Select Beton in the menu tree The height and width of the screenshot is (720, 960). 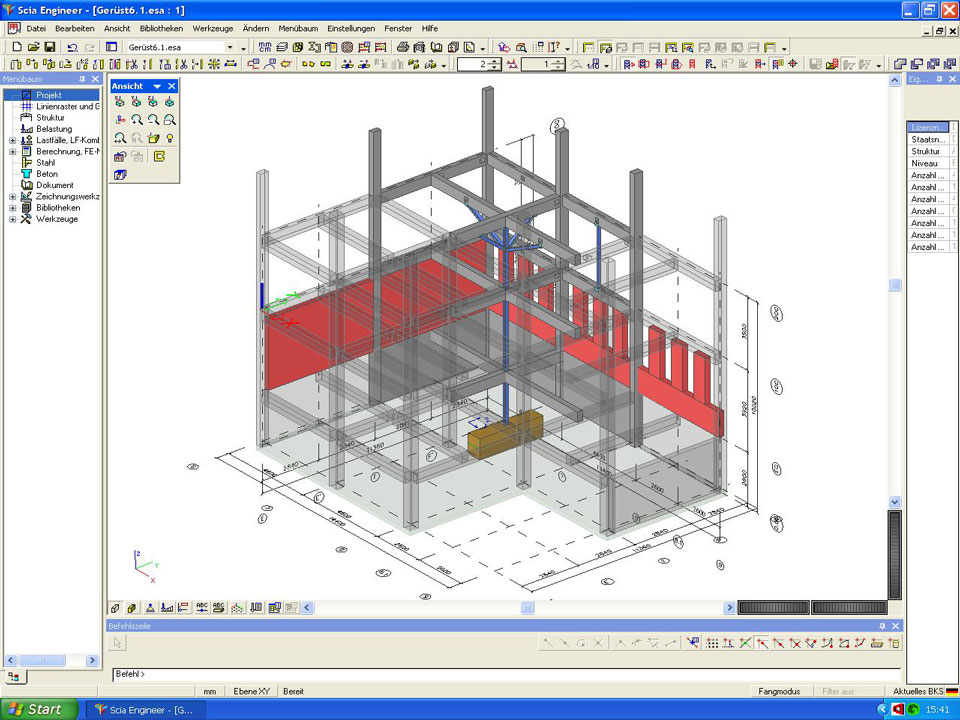click(x=47, y=174)
